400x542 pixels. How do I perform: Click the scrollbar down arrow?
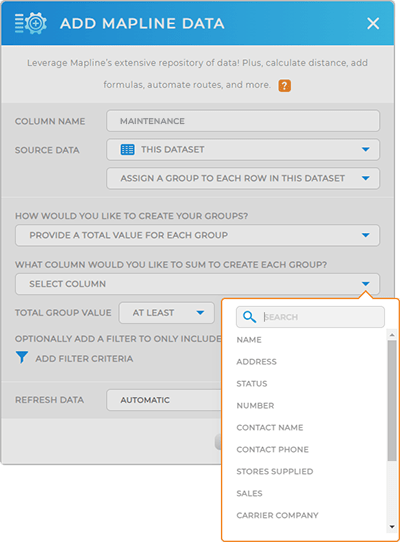click(x=392, y=527)
